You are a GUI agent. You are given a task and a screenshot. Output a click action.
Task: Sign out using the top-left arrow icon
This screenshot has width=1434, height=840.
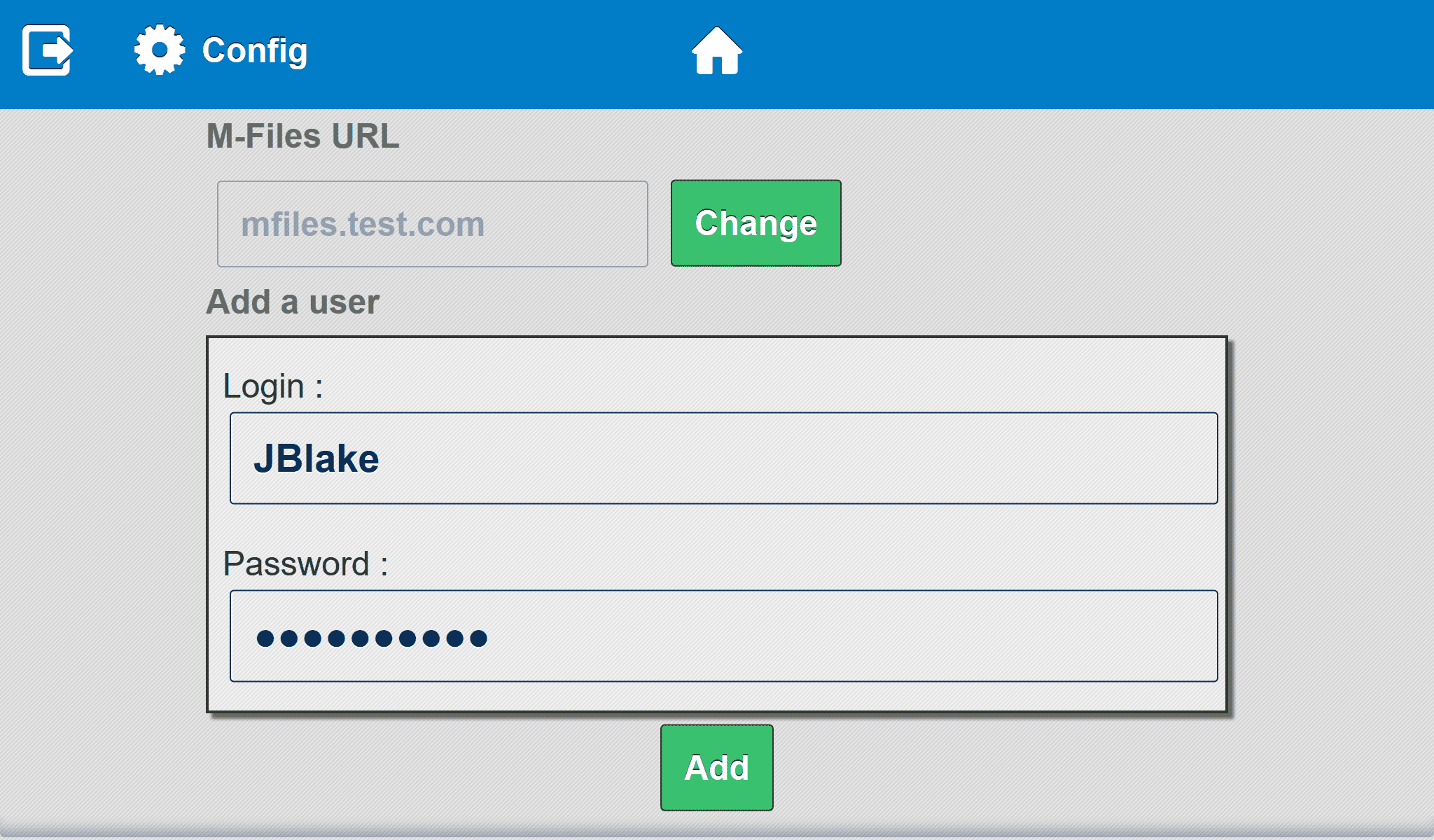47,50
